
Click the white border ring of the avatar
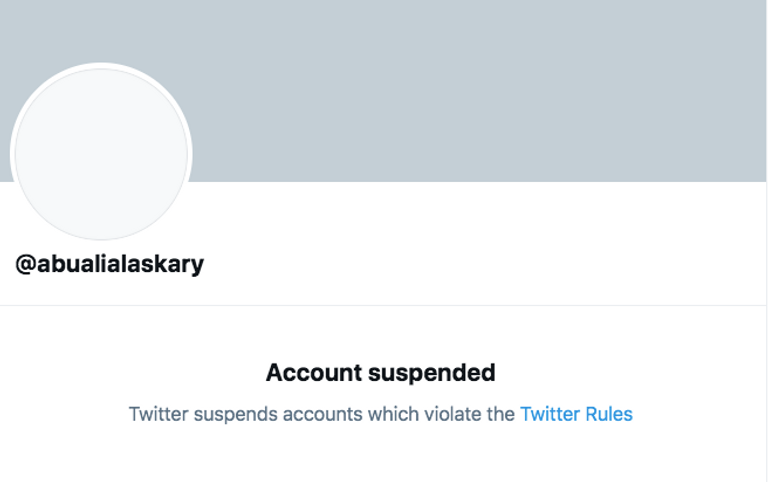pos(101,66)
